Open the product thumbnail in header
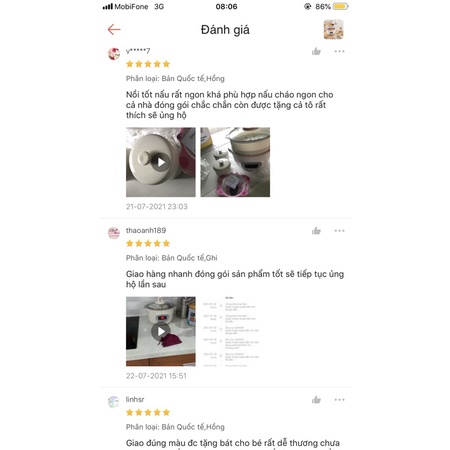450x450 pixels. (x=333, y=29)
